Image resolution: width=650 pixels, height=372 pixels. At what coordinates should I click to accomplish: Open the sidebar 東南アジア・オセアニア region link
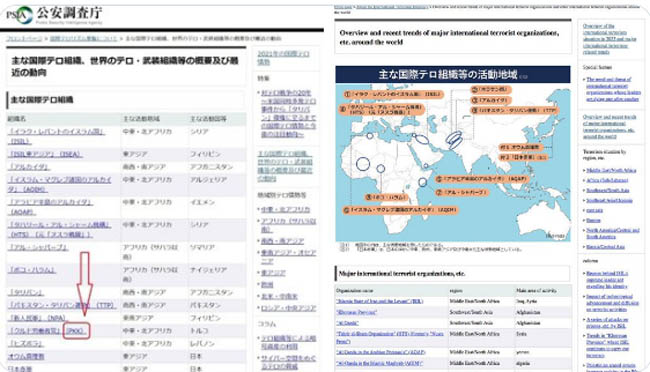(289, 257)
